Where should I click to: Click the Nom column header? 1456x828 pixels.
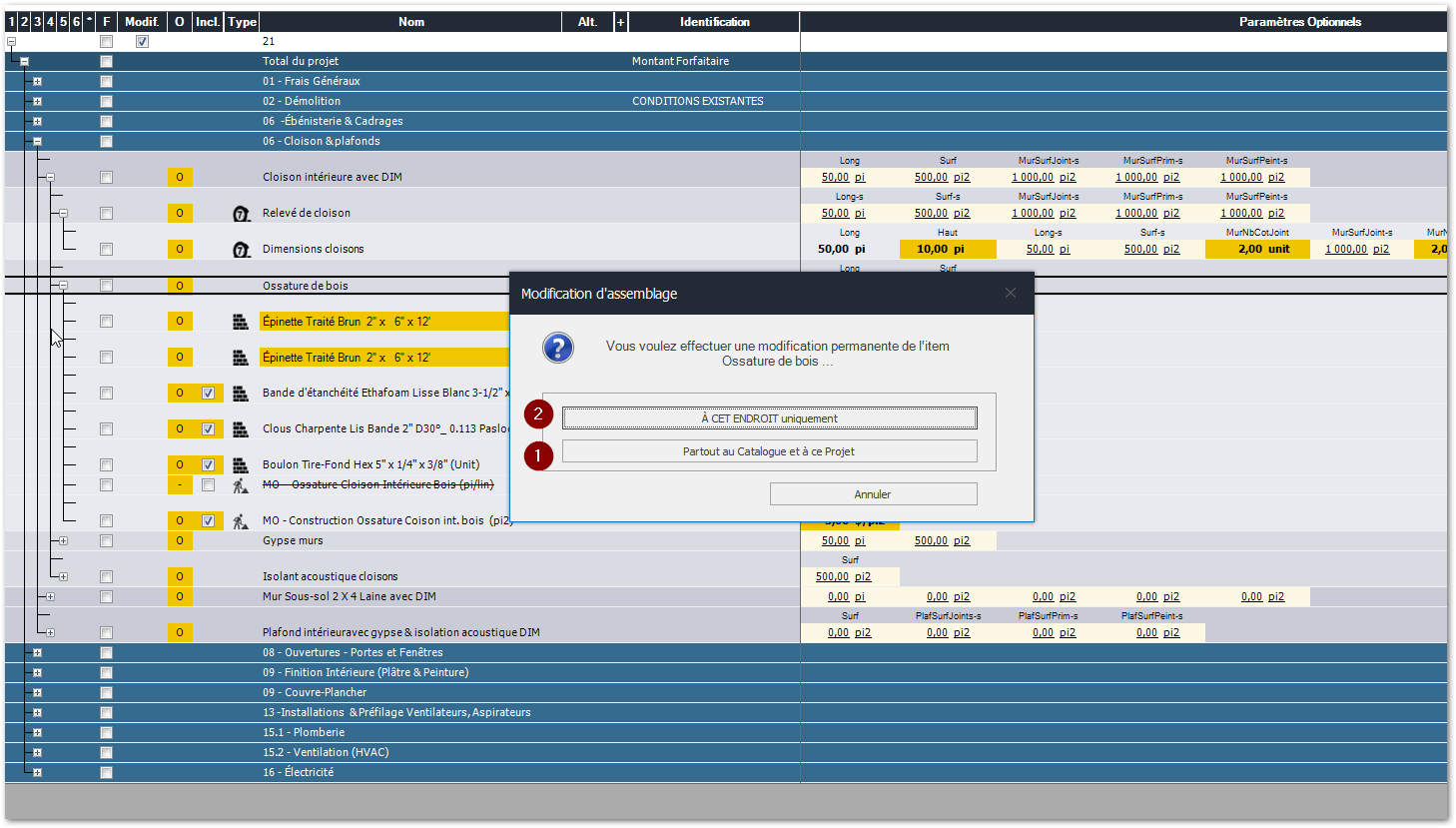pos(411,22)
